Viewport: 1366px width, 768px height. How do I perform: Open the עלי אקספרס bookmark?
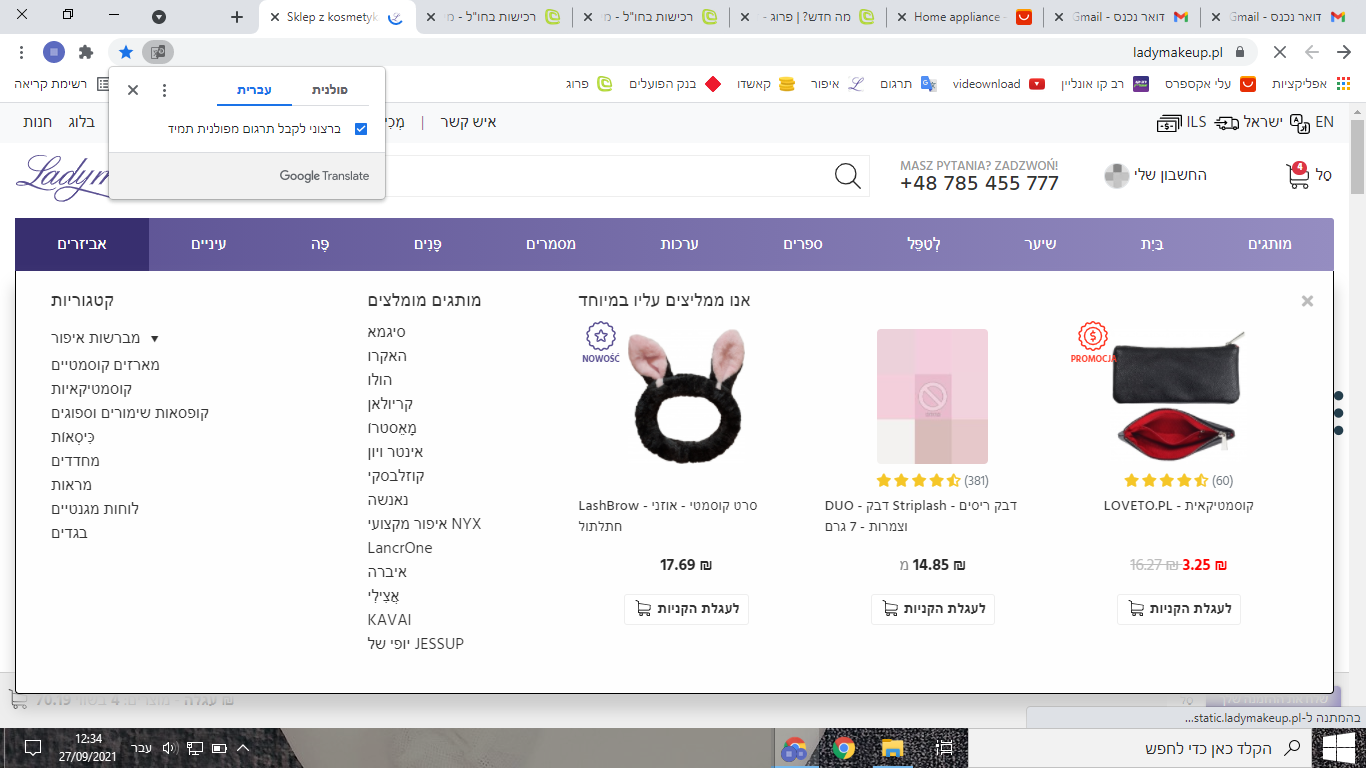(x=1210, y=84)
